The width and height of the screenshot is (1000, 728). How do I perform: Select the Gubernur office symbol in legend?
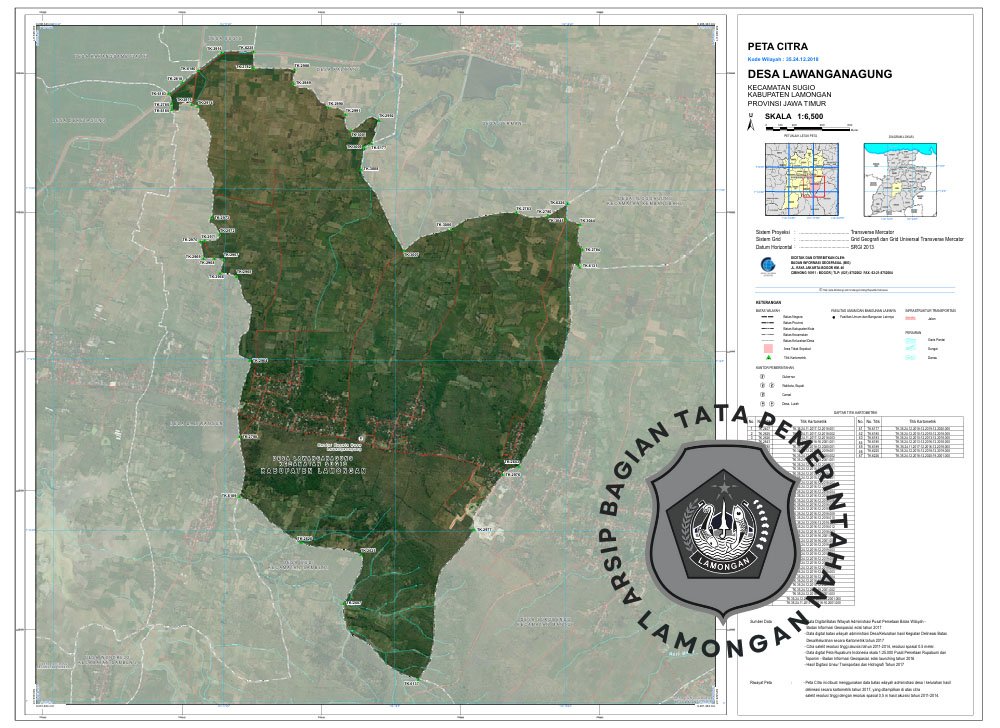762,377
